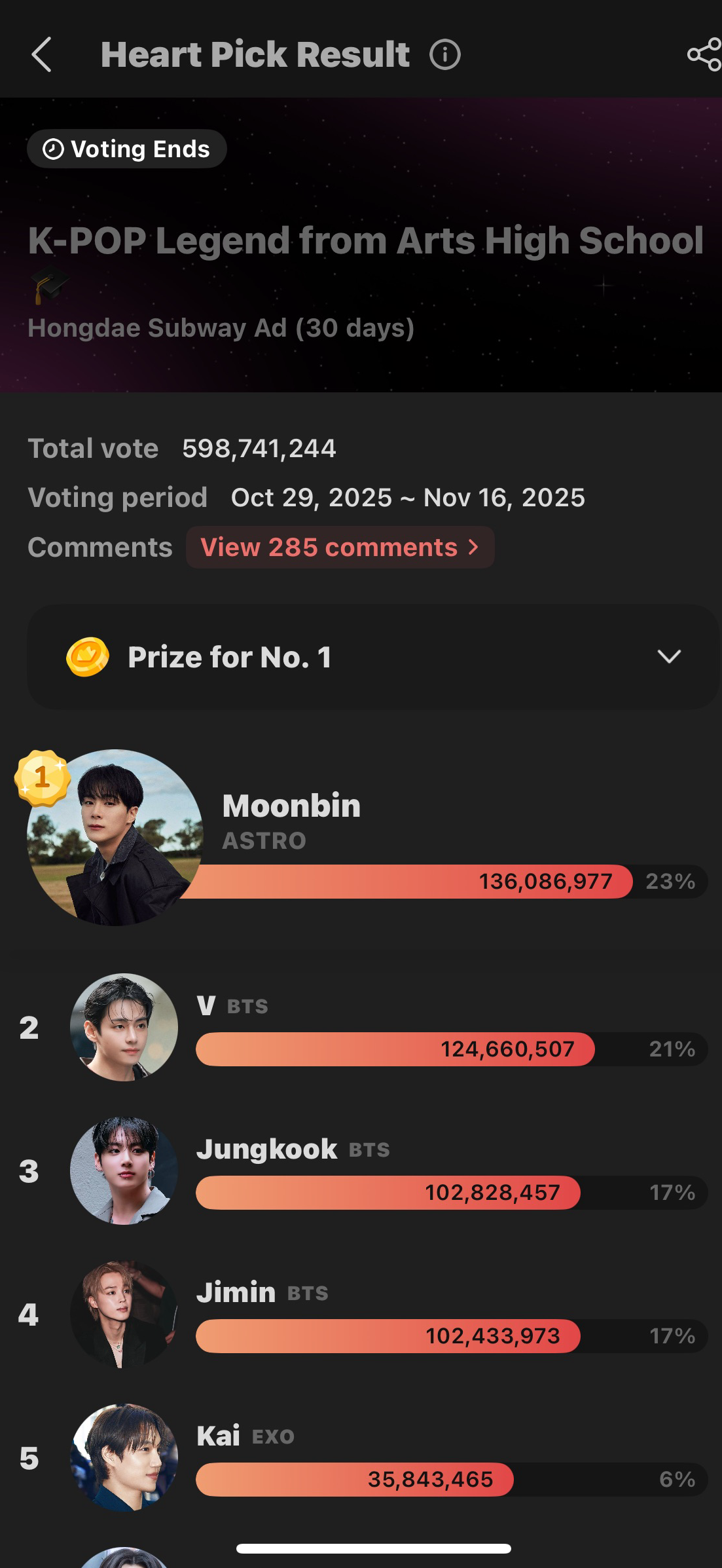This screenshot has width=722, height=1568.
Task: Open Jungkook's profile photo
Action: 124,1170
